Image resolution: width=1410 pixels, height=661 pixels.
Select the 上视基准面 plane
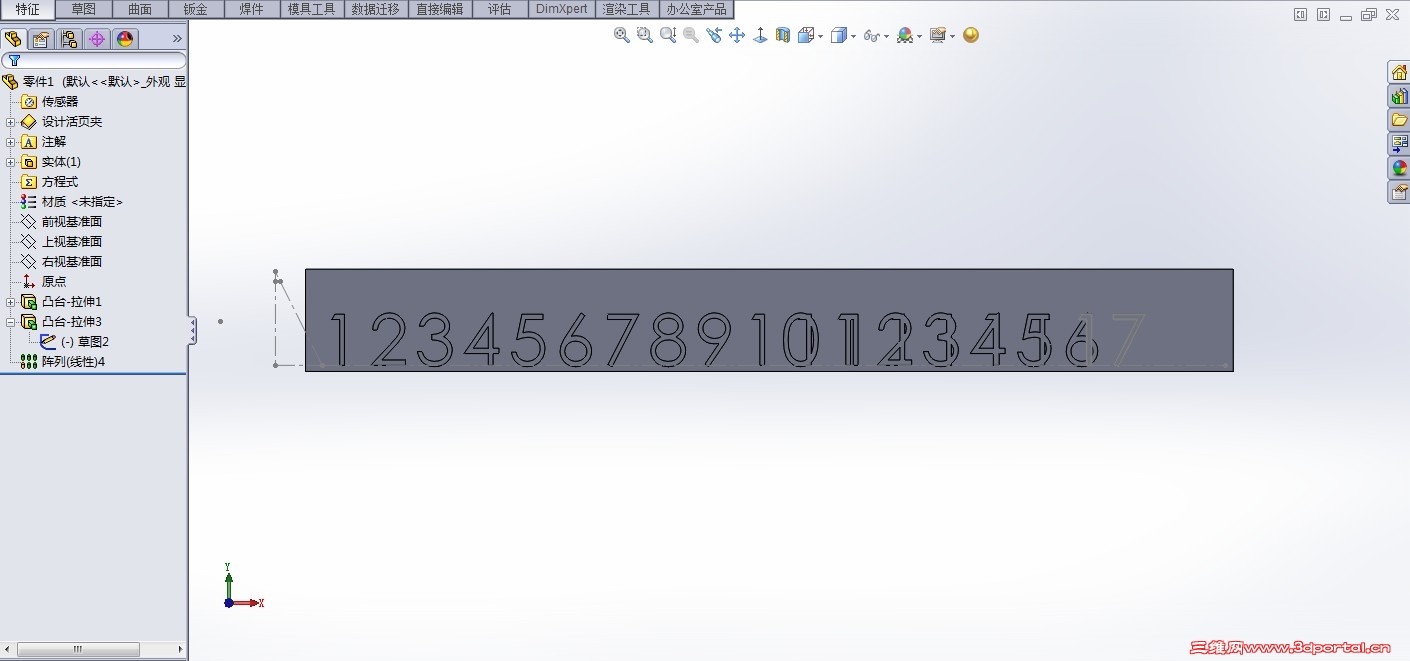pyautogui.click(x=61, y=242)
